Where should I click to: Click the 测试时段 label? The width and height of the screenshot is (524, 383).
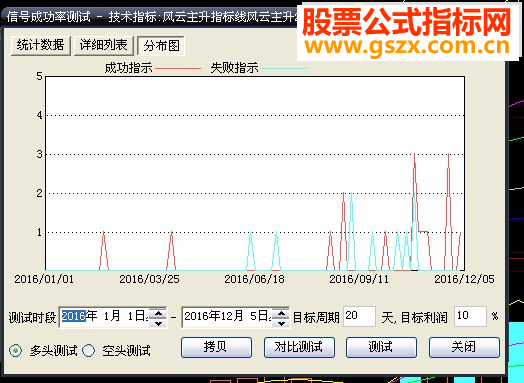point(32,317)
